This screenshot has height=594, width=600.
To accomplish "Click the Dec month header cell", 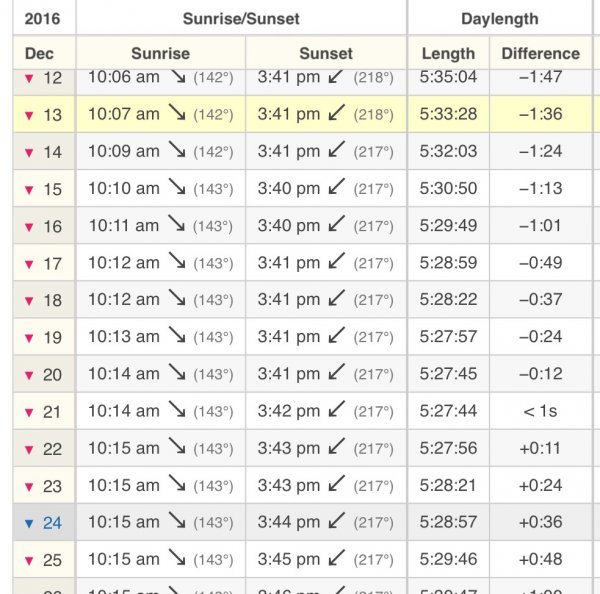I will pos(39,53).
